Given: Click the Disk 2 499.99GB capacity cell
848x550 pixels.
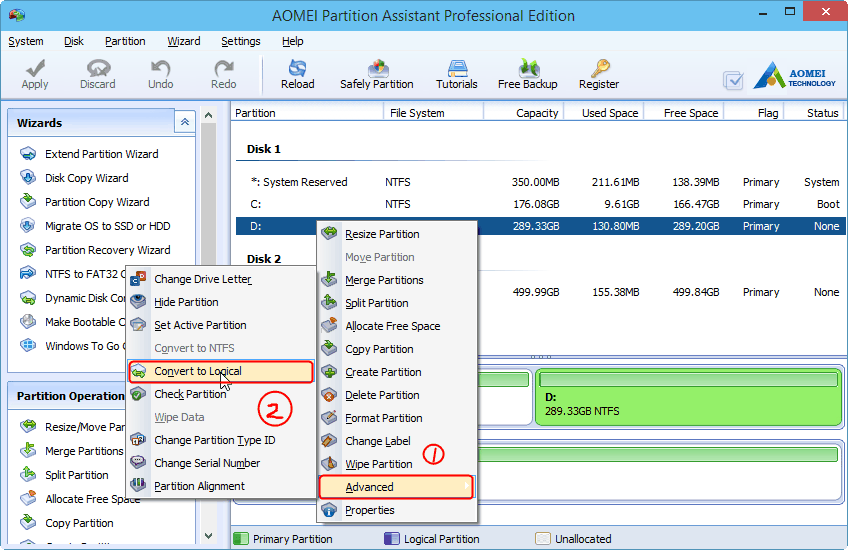Looking at the screenshot, I should click(535, 292).
